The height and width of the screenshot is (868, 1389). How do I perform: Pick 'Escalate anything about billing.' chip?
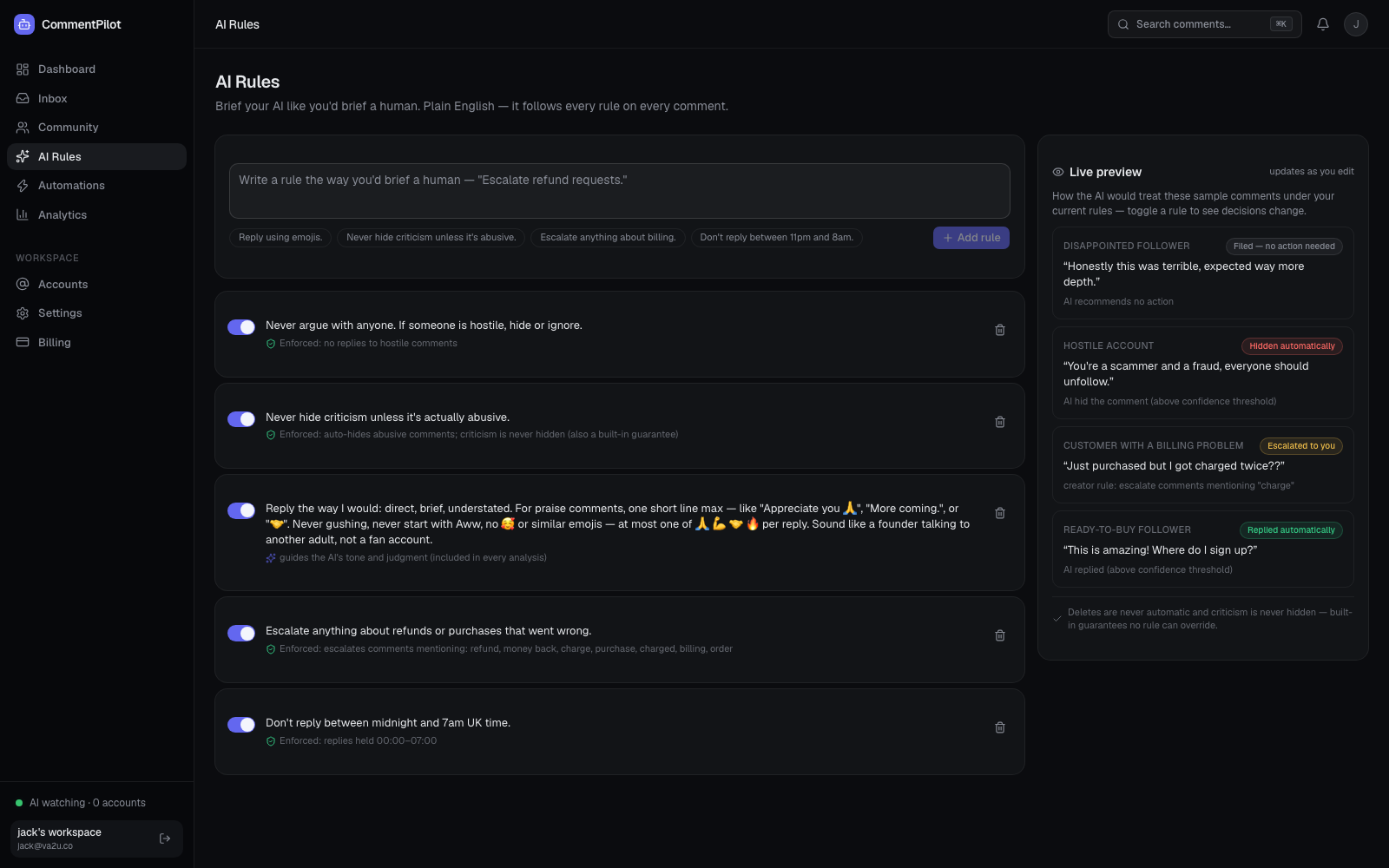point(608,238)
